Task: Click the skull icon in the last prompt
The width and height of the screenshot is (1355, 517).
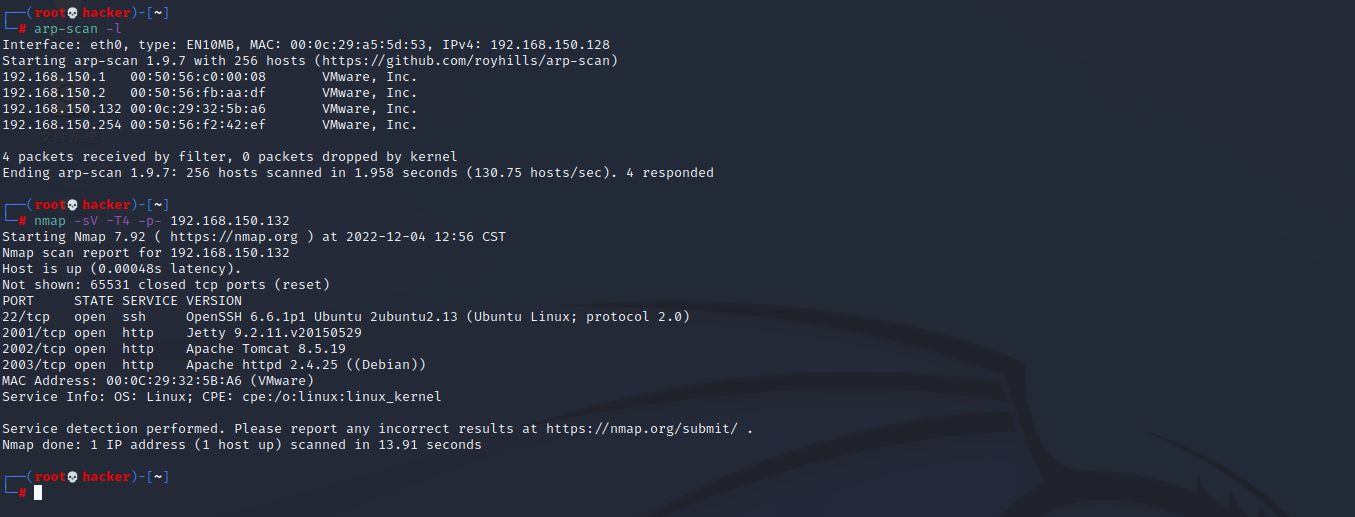Action: pyautogui.click(x=73, y=477)
